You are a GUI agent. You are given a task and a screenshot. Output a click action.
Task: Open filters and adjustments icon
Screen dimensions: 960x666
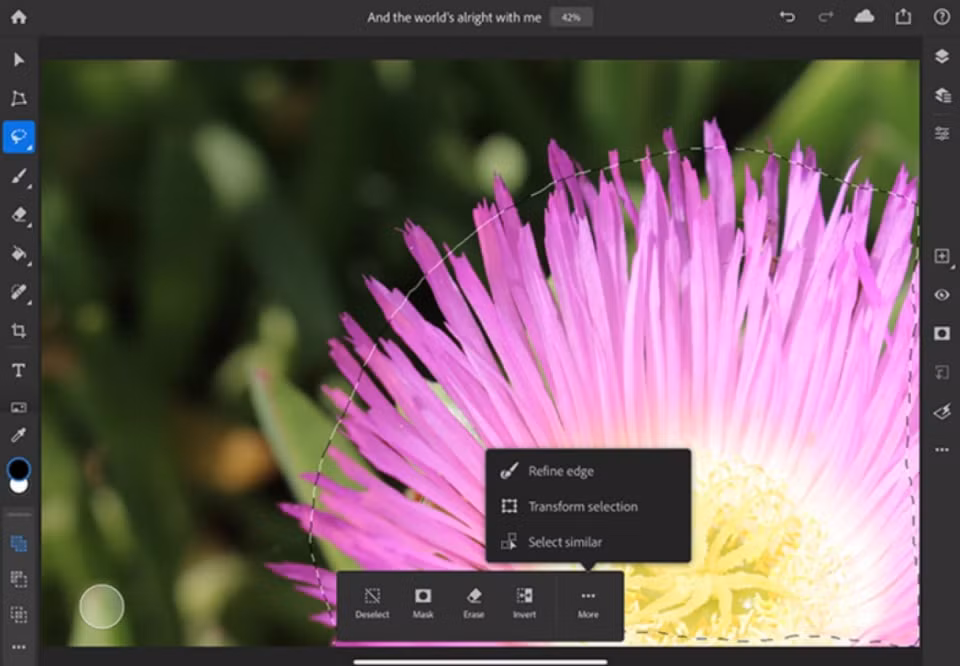tap(942, 412)
